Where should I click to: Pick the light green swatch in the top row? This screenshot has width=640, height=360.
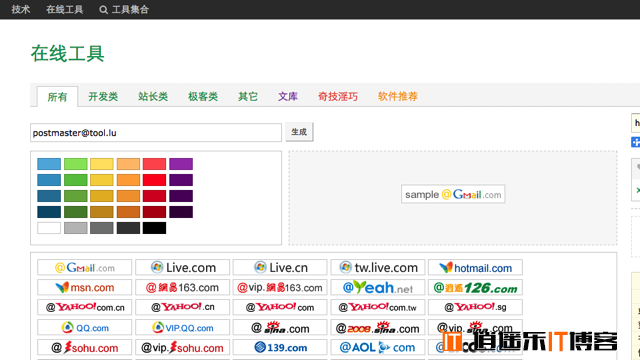click(x=76, y=164)
